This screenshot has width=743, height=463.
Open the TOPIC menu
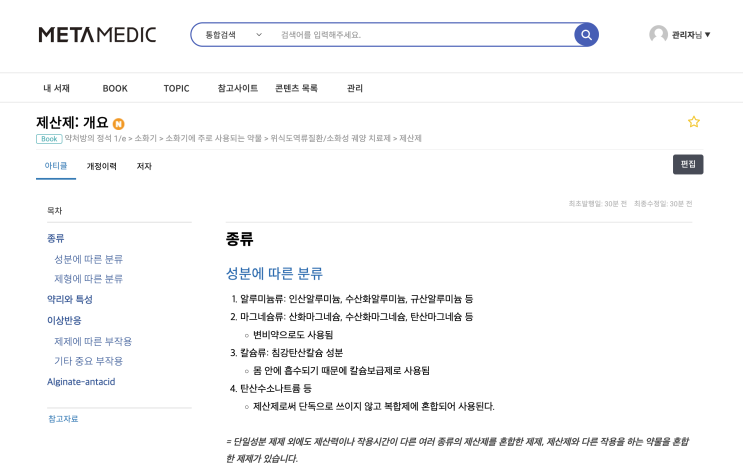pos(176,88)
